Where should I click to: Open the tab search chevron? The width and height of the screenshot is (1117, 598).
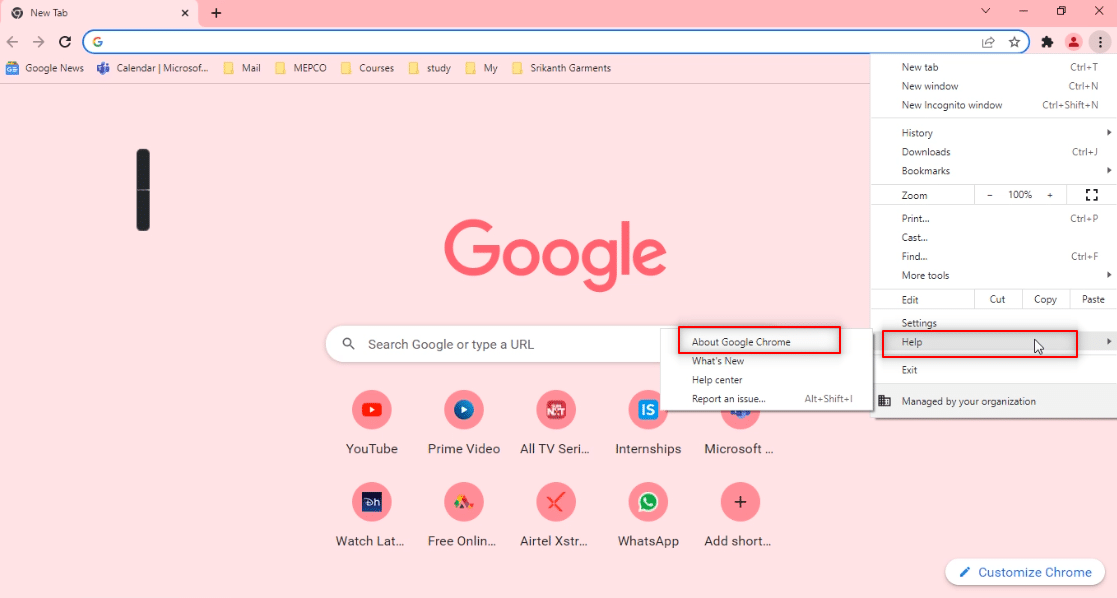[x=985, y=11]
